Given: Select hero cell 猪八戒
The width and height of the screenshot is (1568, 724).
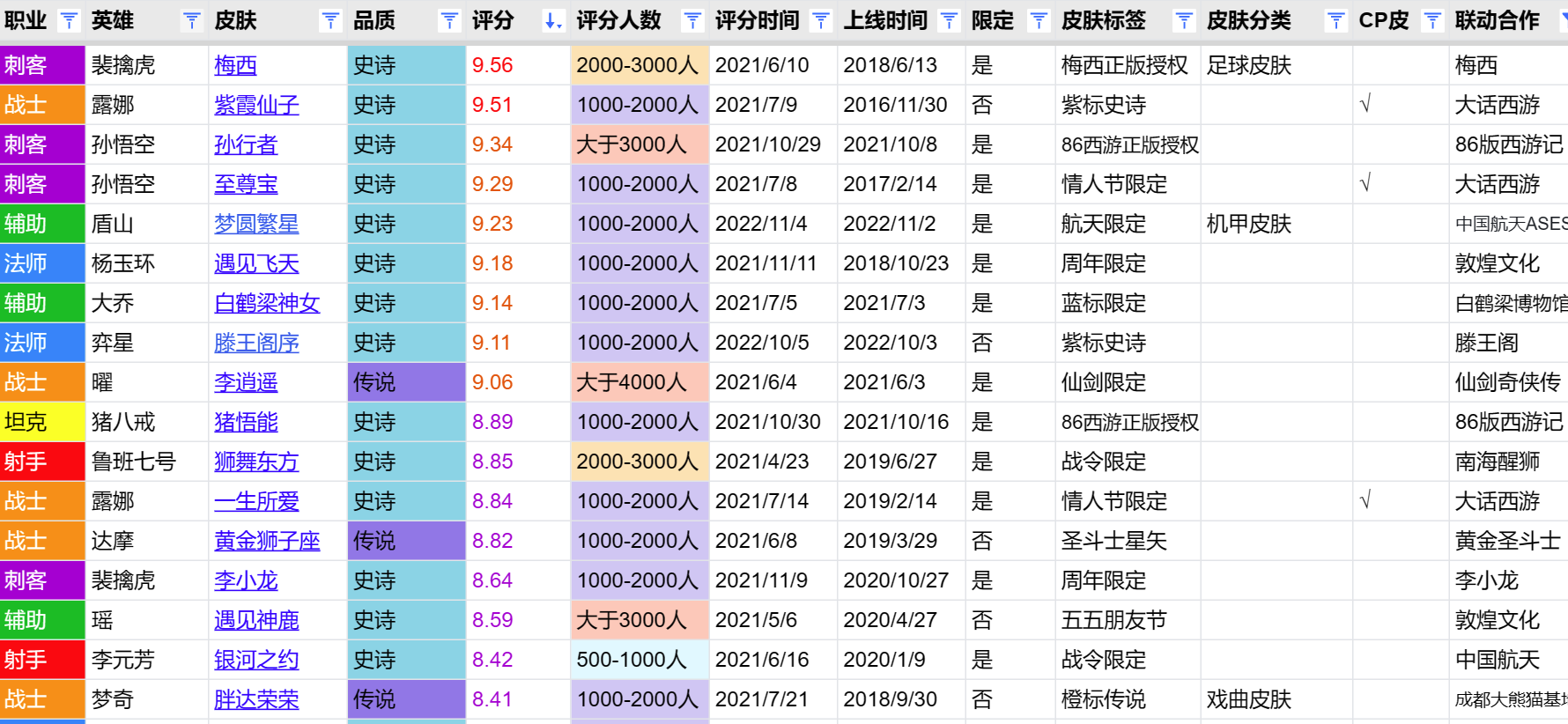Looking at the screenshot, I should (146, 422).
